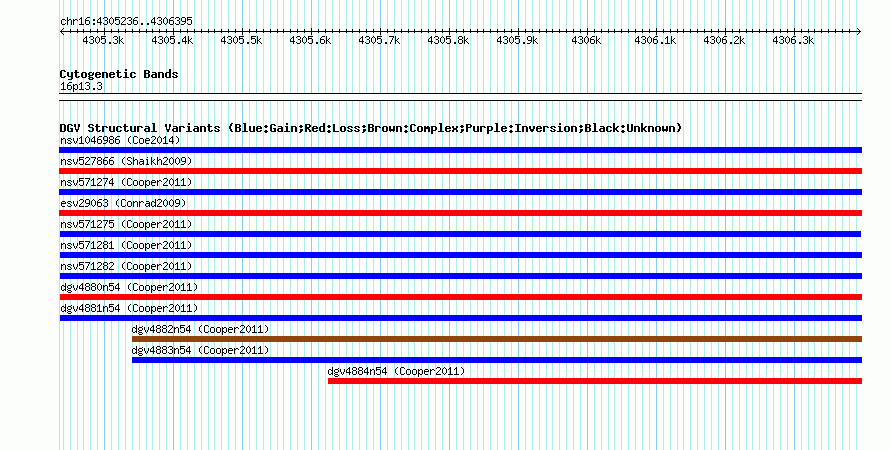
Task: Select the dgv4884n54 red loss bar
Action: tap(595, 381)
